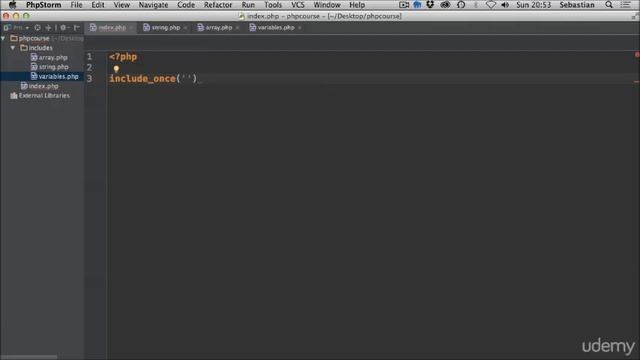The image size is (640, 360).
Task: Click line number 2 in the gutter
Action: 89,67
